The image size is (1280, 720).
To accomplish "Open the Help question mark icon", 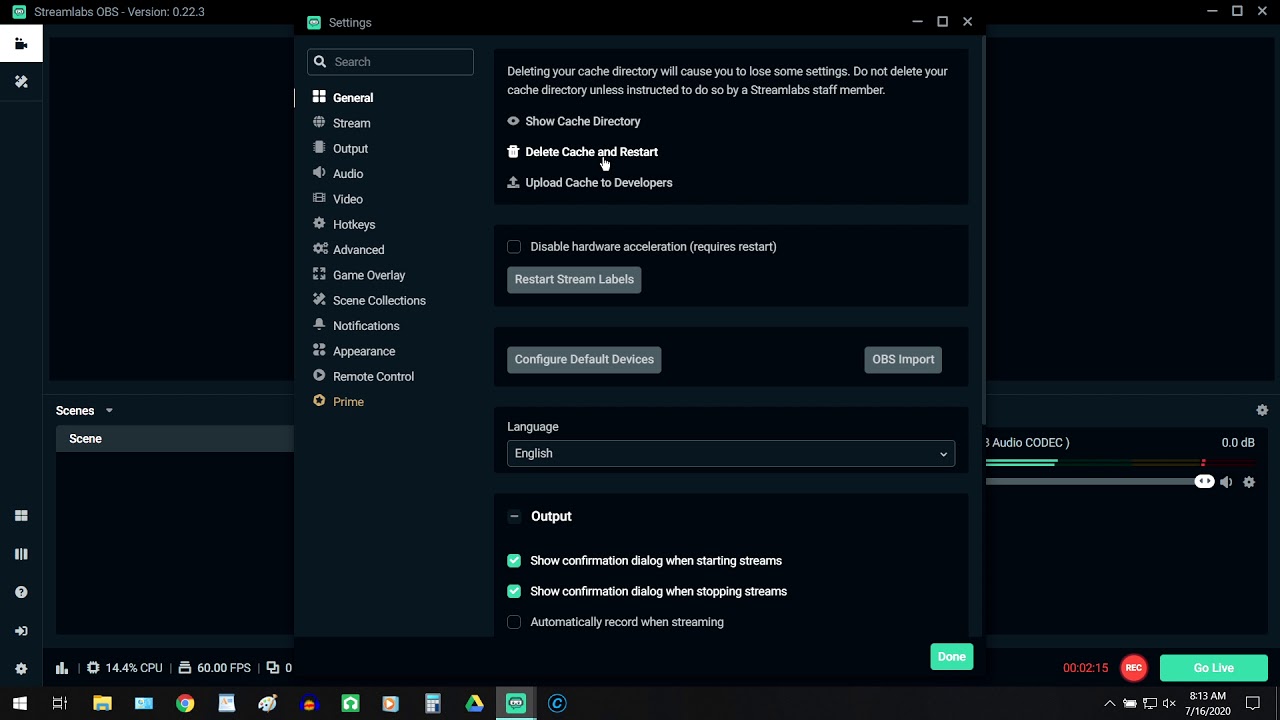I will (x=21, y=592).
